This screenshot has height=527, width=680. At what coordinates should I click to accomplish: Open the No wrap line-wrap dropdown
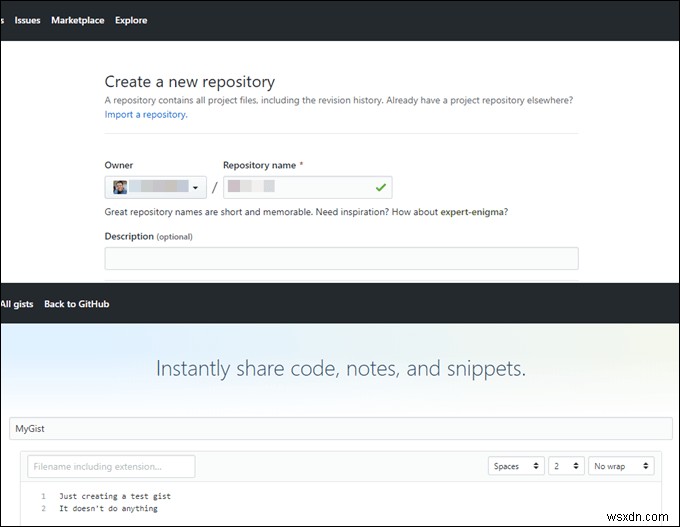tap(621, 466)
